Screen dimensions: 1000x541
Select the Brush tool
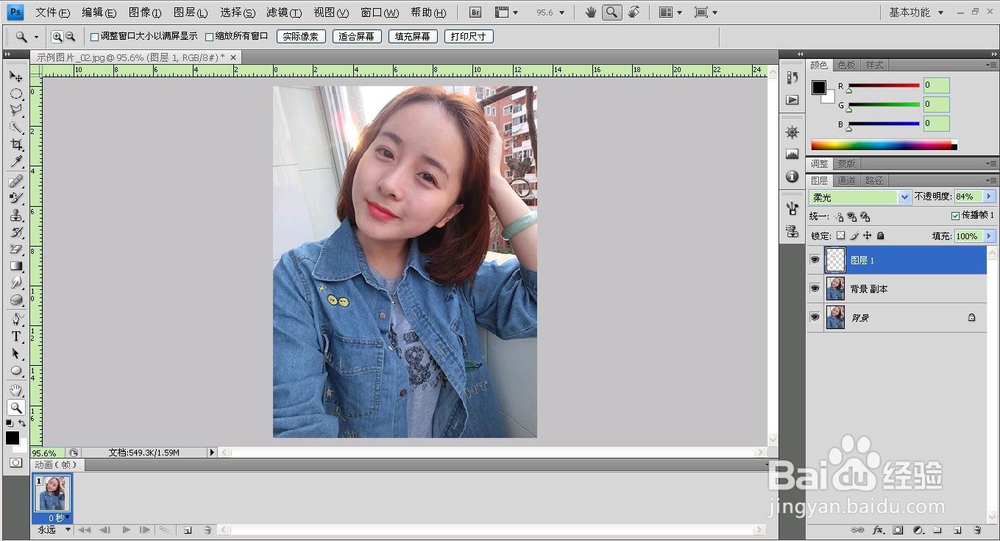(x=16, y=198)
